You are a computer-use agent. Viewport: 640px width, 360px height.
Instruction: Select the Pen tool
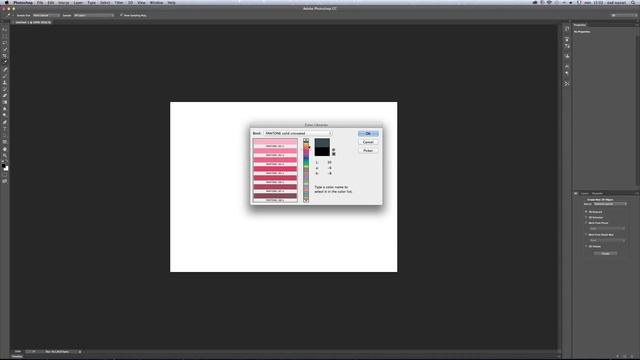(x=5, y=122)
